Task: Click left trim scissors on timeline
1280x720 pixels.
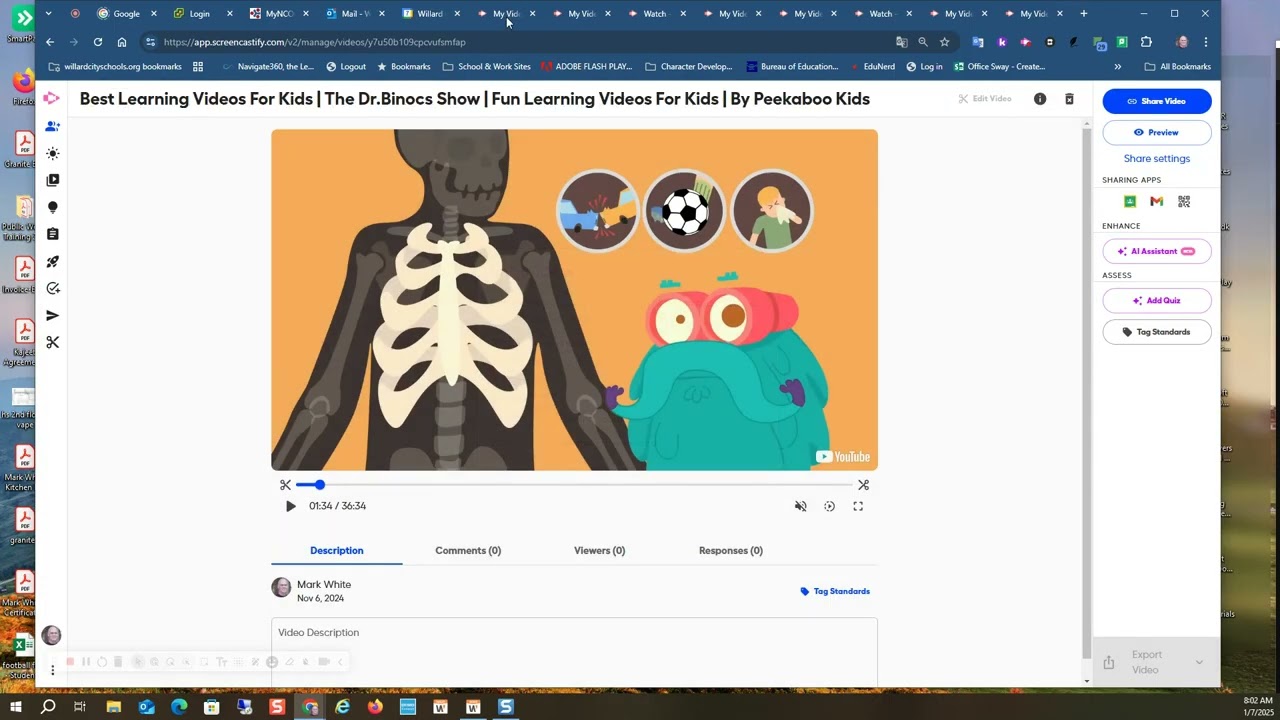Action: tap(285, 485)
